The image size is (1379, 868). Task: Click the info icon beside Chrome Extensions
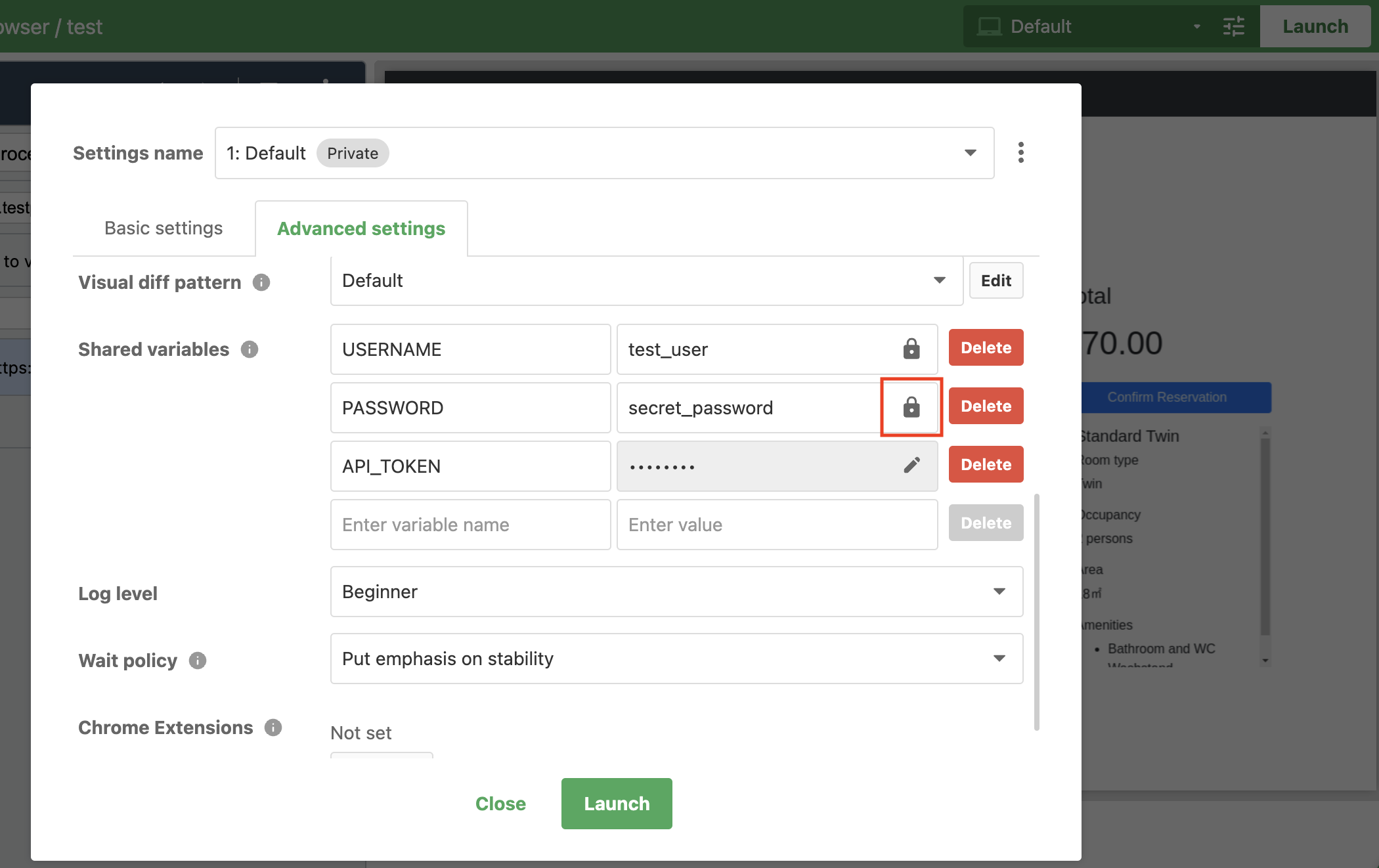click(273, 727)
